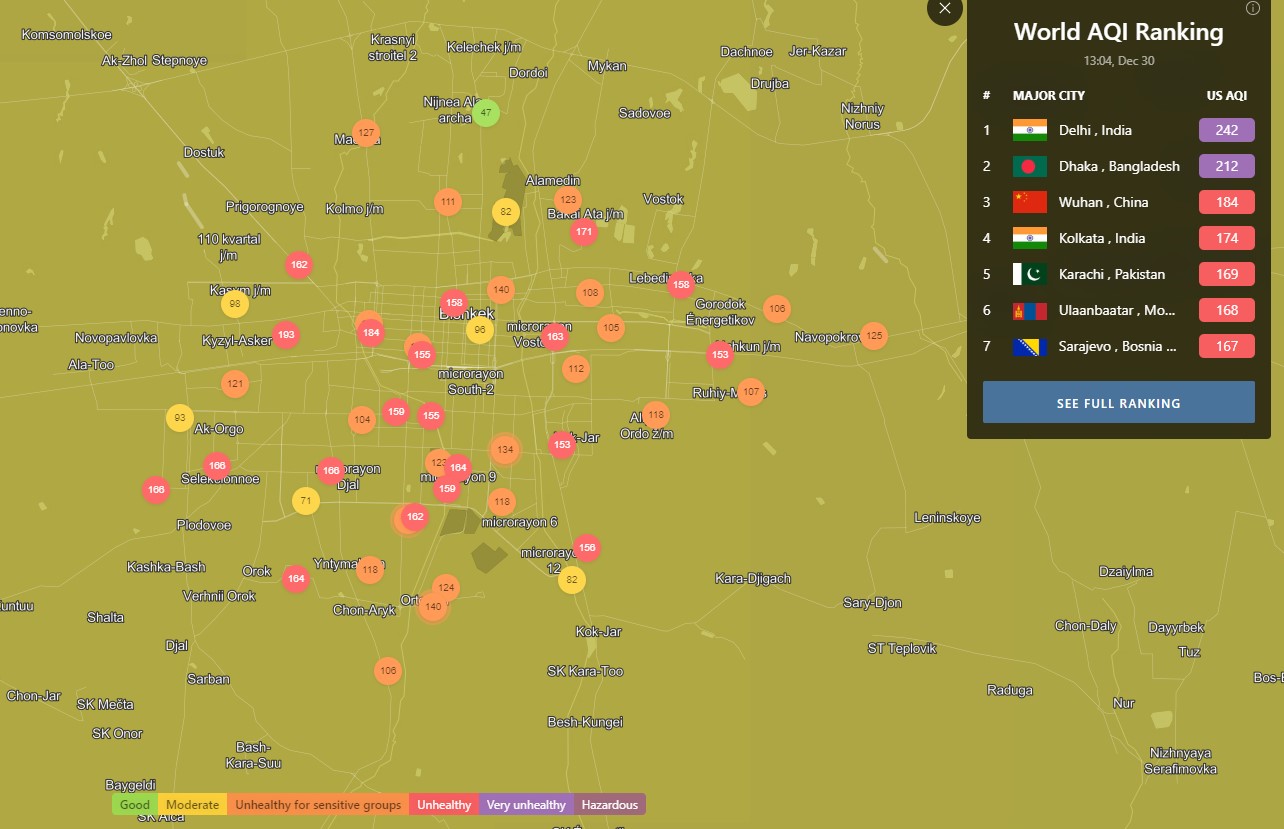Open the 171 AQI marker near Bakai Ata
The height and width of the screenshot is (829, 1284).
[x=584, y=232]
